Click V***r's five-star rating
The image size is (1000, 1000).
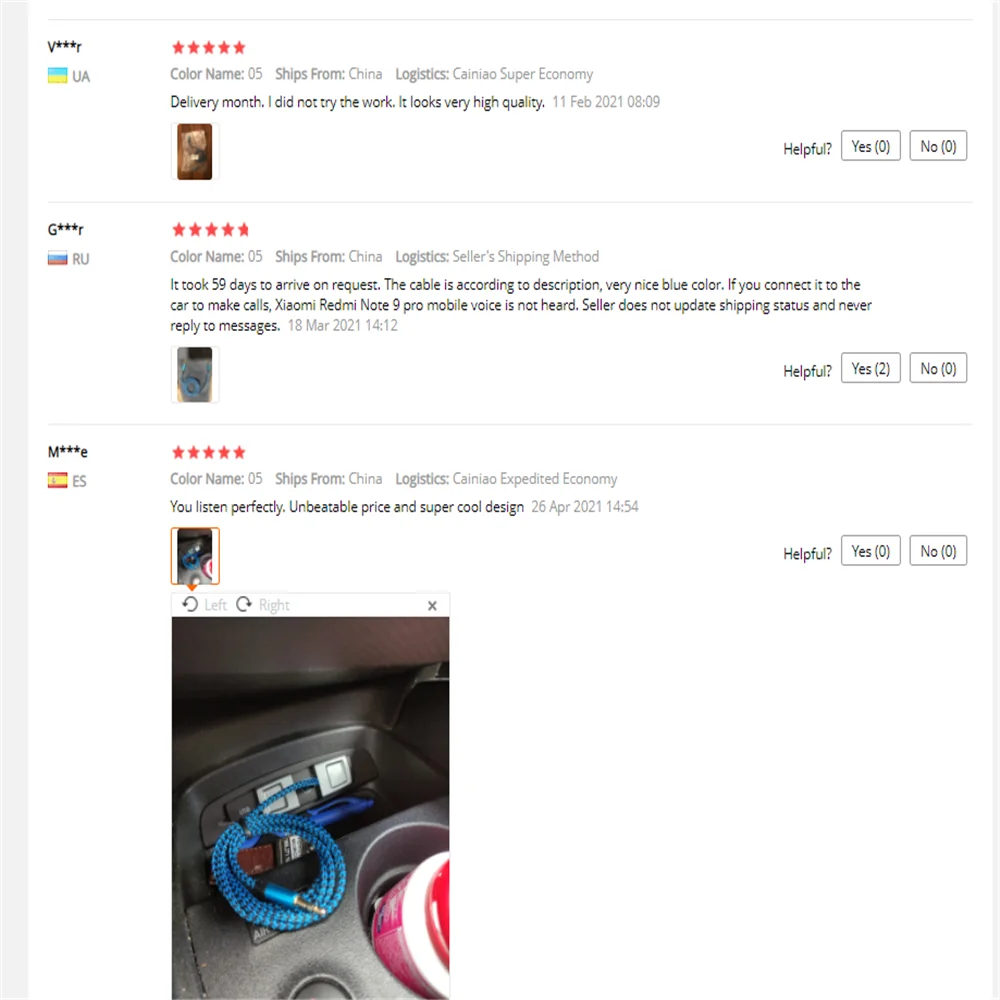(x=209, y=47)
